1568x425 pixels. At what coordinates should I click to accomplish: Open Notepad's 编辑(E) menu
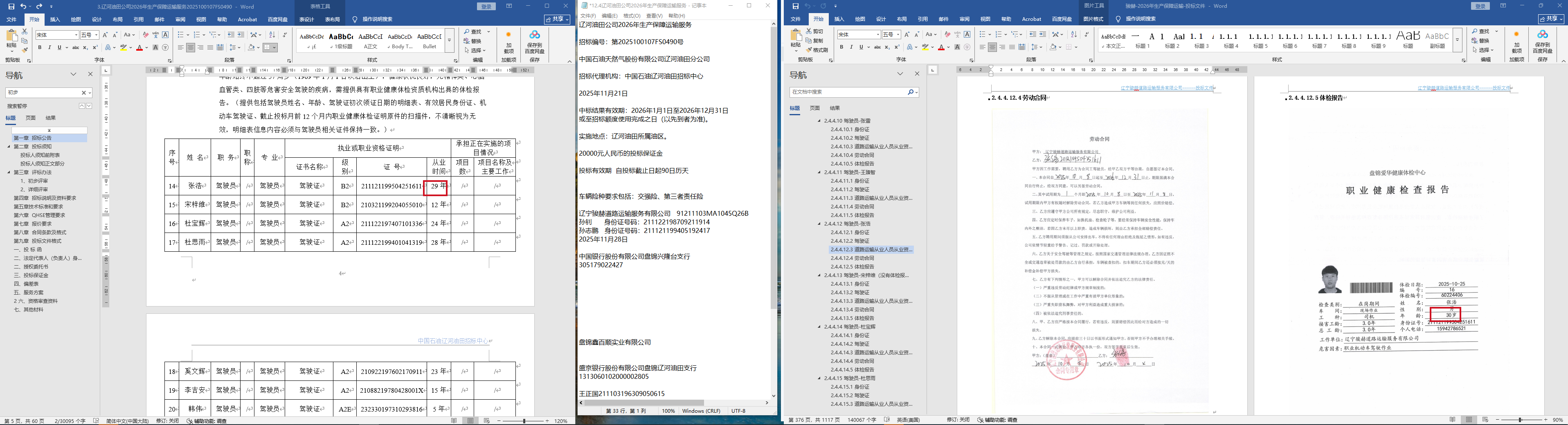[x=609, y=16]
